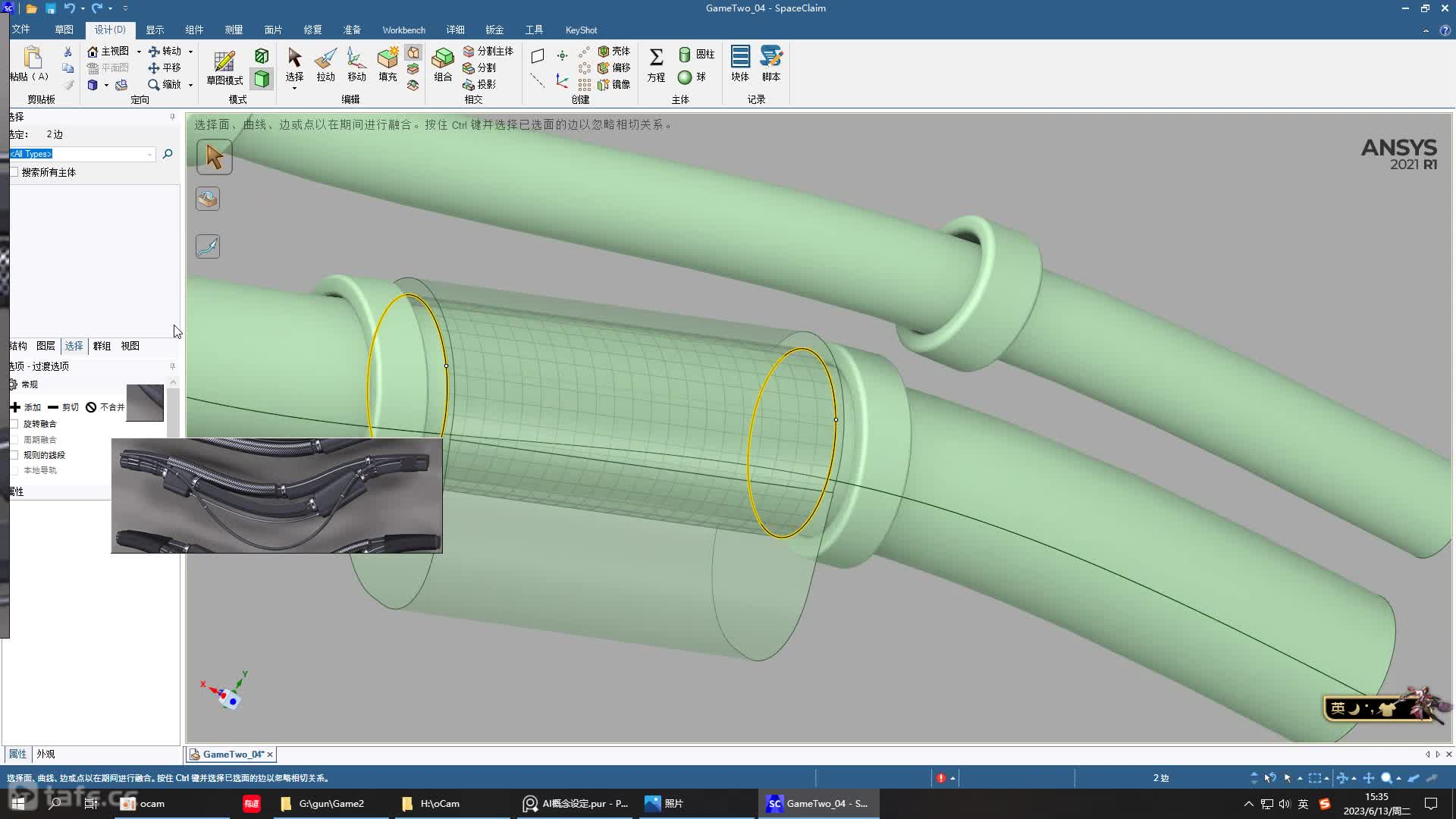Enable 规则的线段 checkbox
This screenshot has height=819, width=1456.
[x=14, y=455]
